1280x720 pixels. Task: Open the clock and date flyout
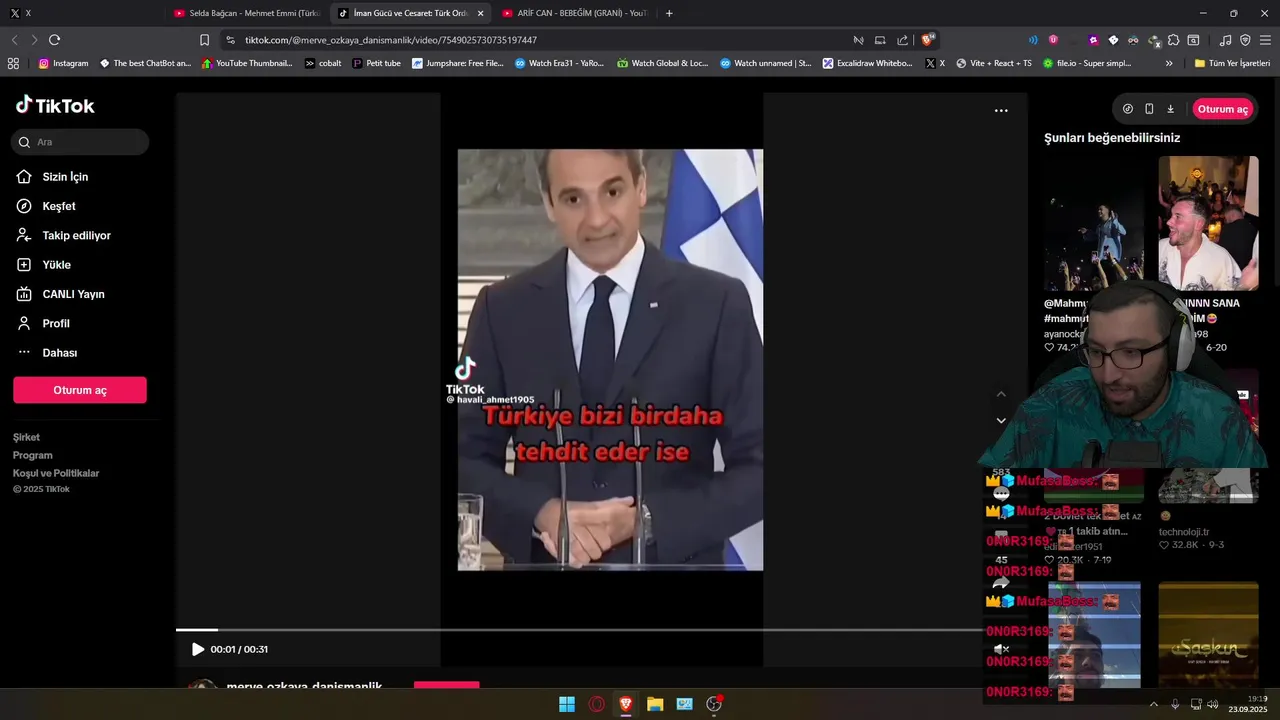pos(1249,704)
